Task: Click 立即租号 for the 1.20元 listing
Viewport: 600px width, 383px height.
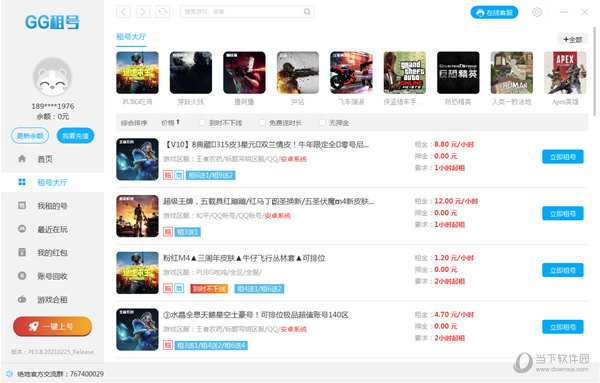Action: point(562,270)
